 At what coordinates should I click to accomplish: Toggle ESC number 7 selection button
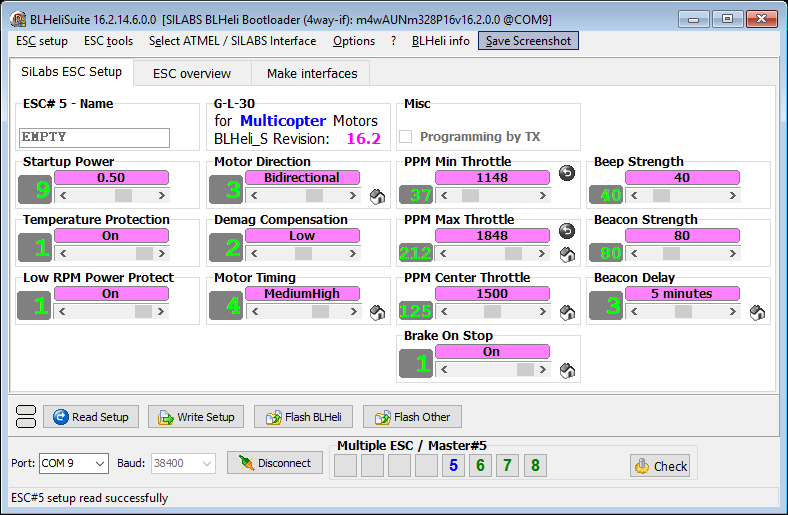point(508,465)
